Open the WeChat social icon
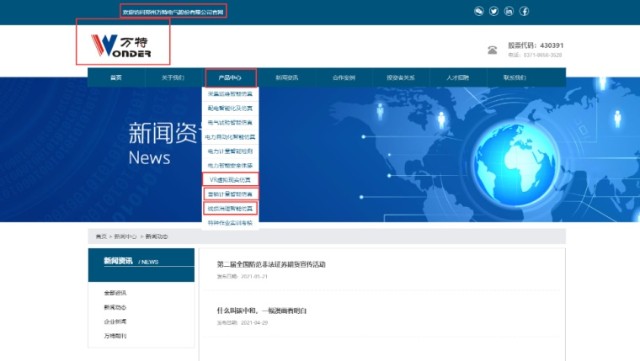This screenshot has width=640, height=361. tap(479, 11)
